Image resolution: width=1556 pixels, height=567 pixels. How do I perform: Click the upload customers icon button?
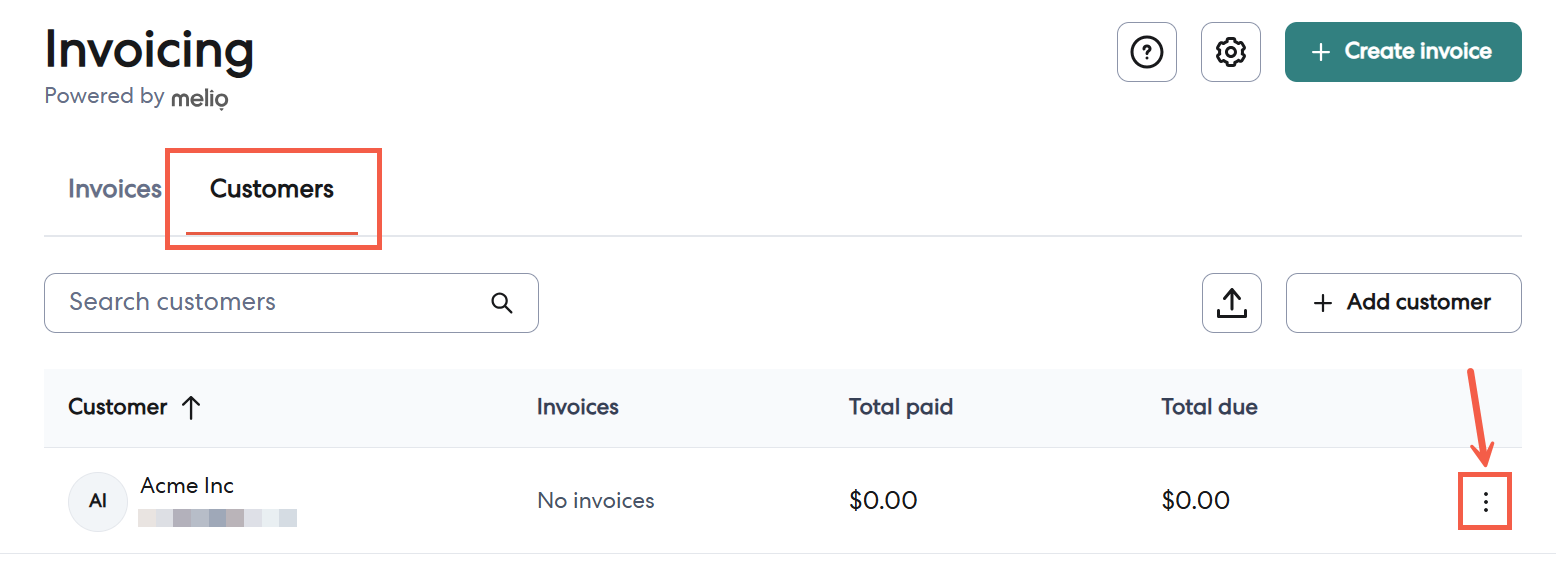point(1231,303)
